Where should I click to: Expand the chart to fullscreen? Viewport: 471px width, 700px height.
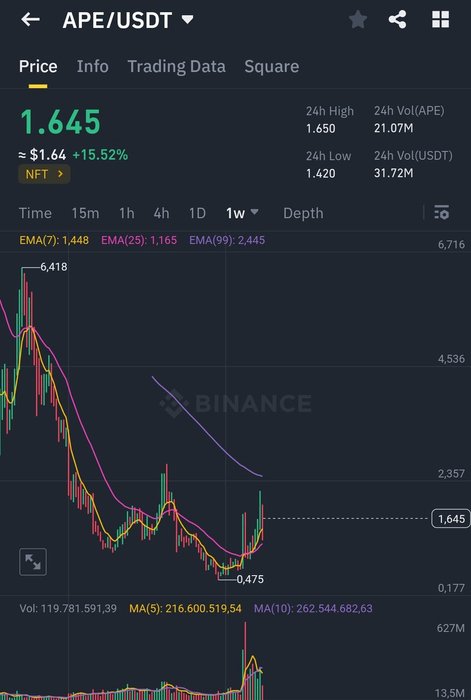coord(33,562)
